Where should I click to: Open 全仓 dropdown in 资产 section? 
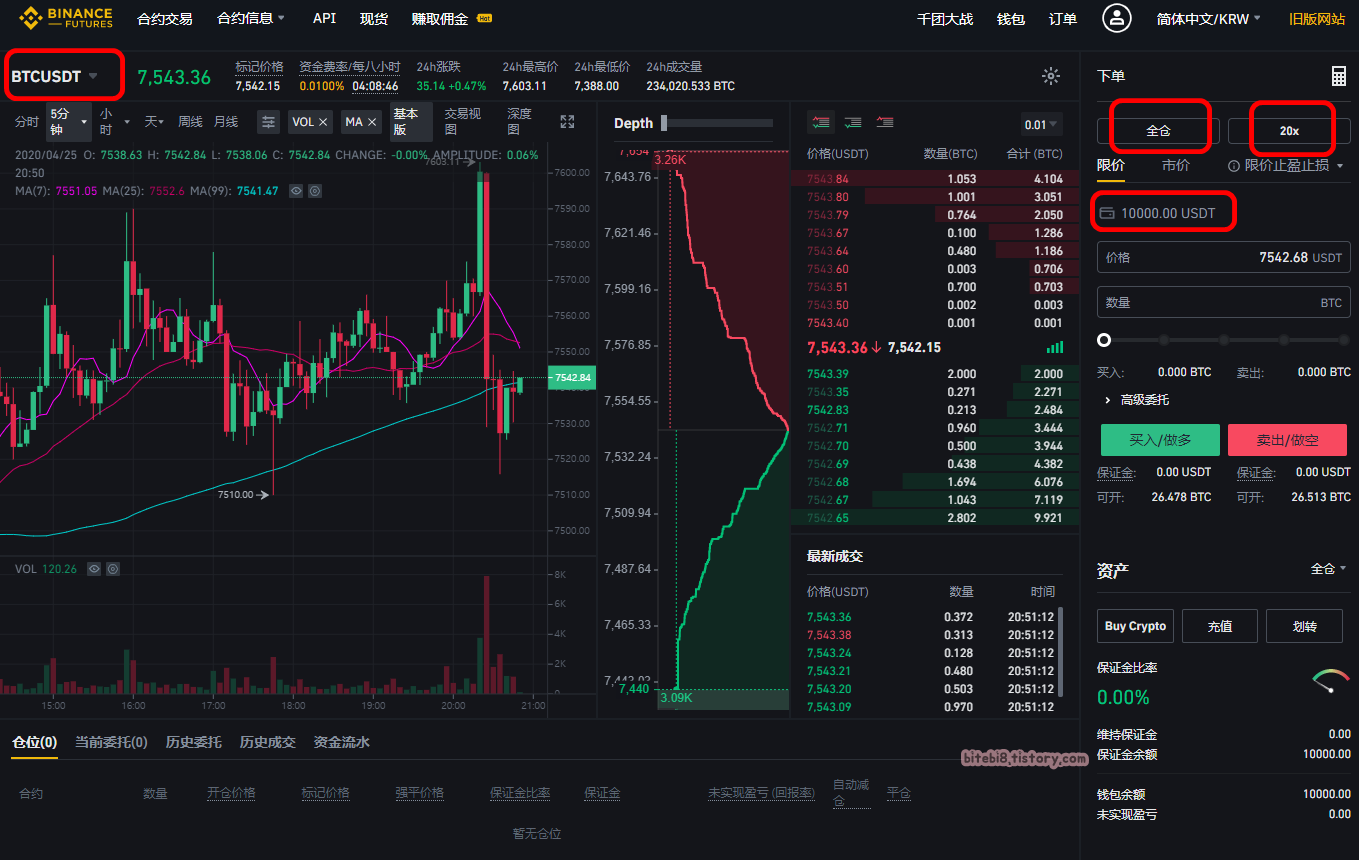pos(1329,569)
